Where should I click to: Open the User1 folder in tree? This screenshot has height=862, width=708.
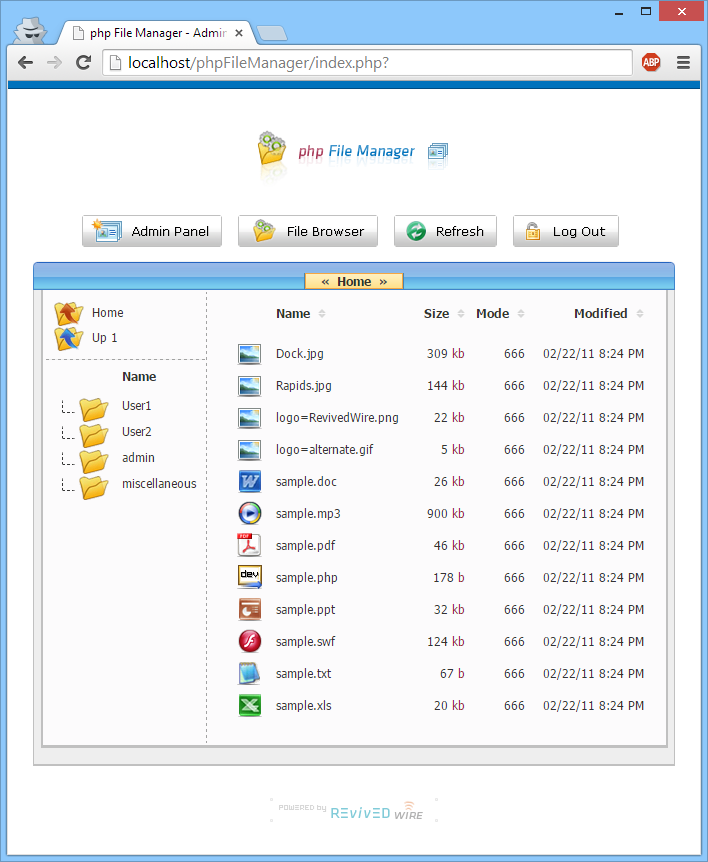pos(136,406)
